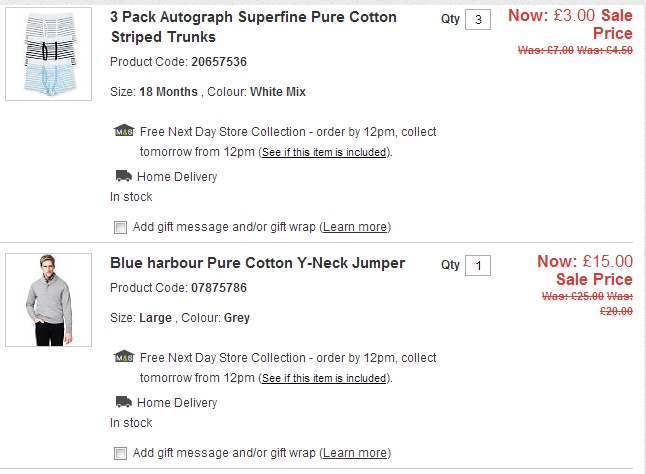Click 'See if this item is included' for jumper
The image size is (646, 474).
point(324,379)
